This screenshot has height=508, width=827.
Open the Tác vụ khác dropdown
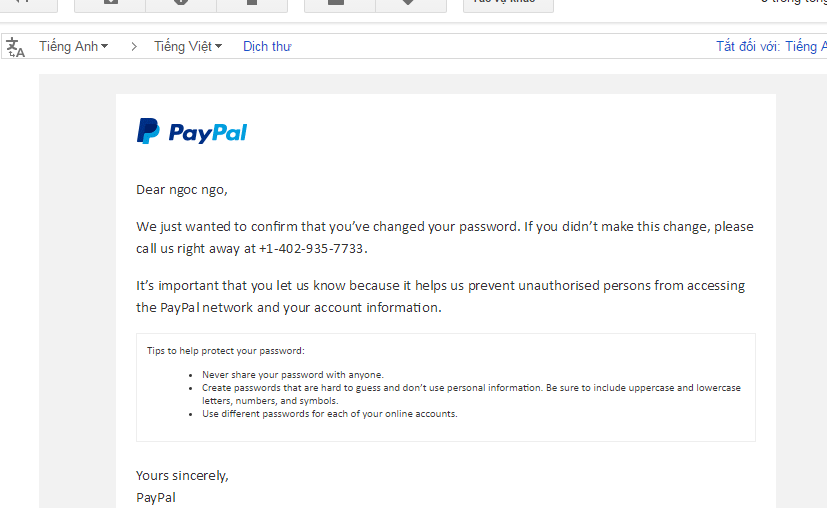coord(504,3)
